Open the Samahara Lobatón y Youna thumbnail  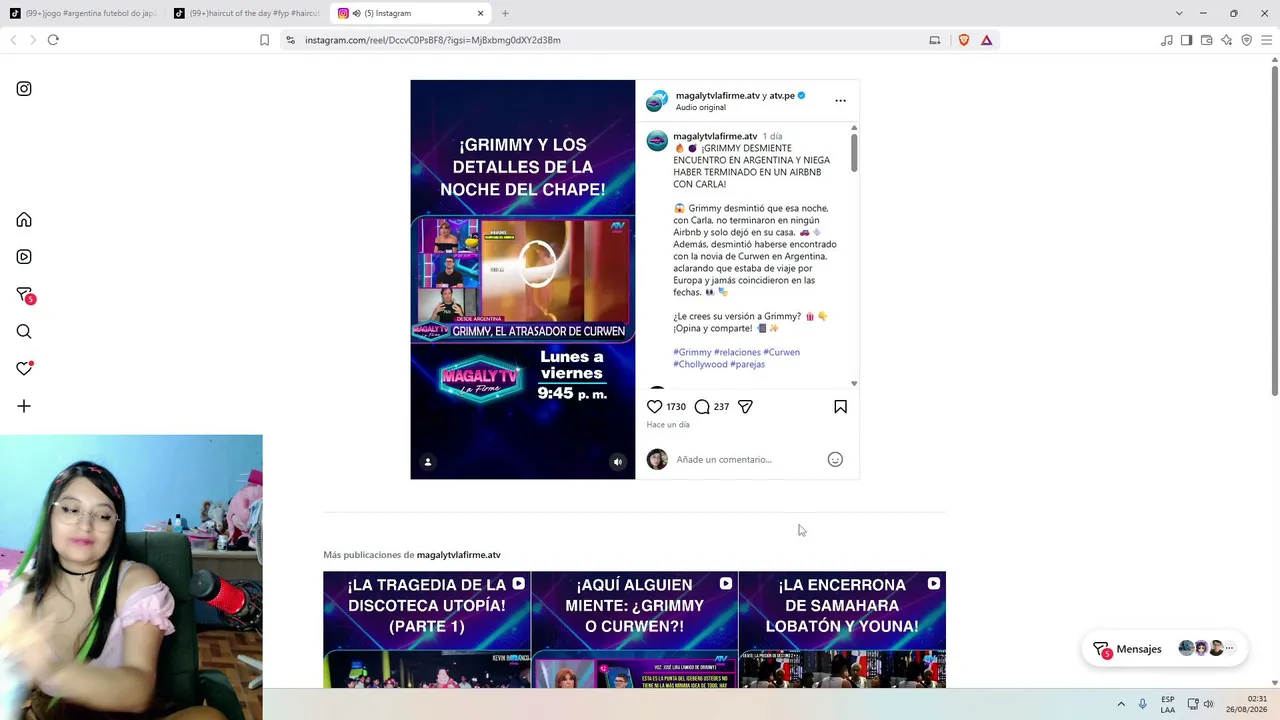point(842,630)
